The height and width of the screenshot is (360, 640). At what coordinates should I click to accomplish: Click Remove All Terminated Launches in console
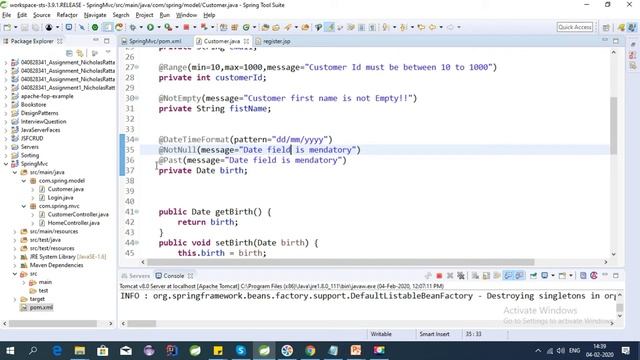click(x=461, y=276)
